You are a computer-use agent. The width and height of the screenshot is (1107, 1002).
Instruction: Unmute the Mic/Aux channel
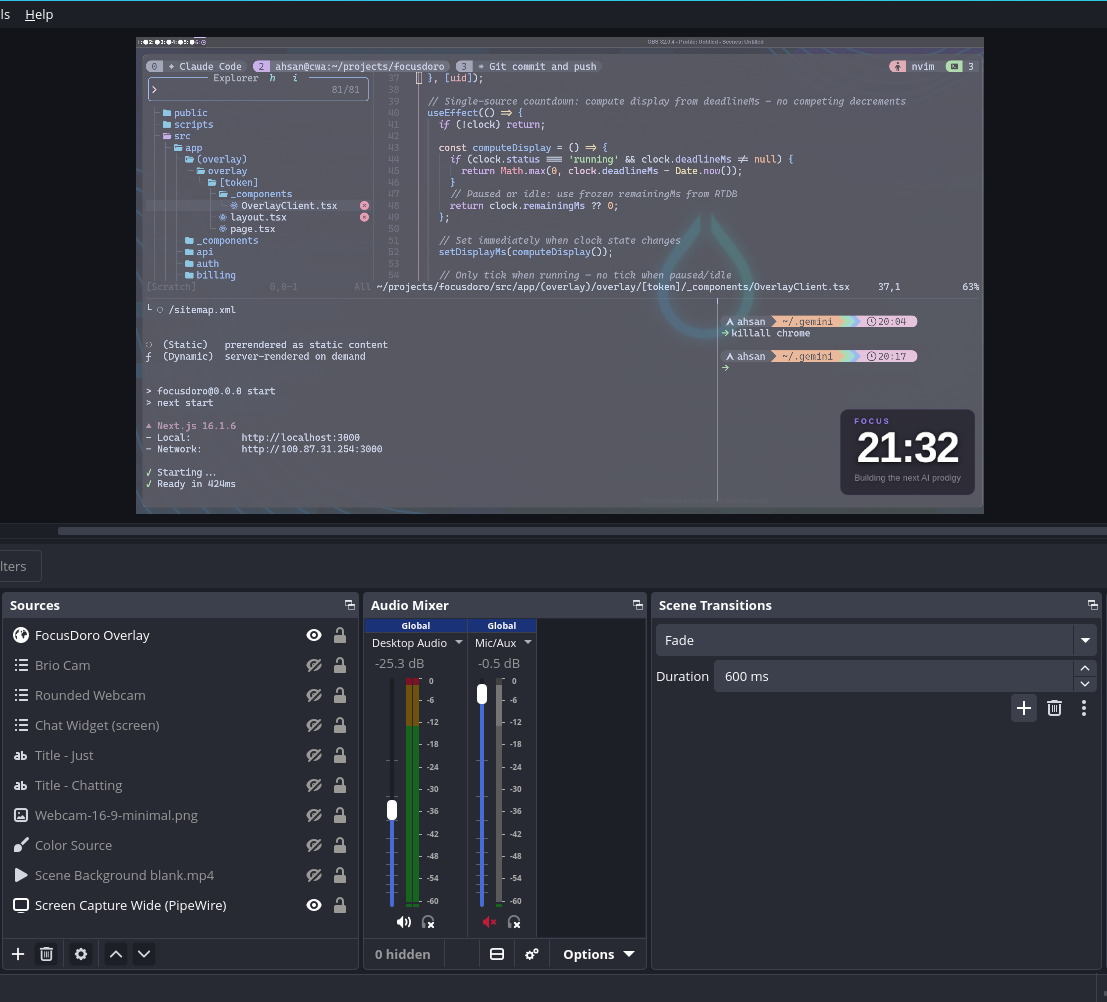click(489, 921)
